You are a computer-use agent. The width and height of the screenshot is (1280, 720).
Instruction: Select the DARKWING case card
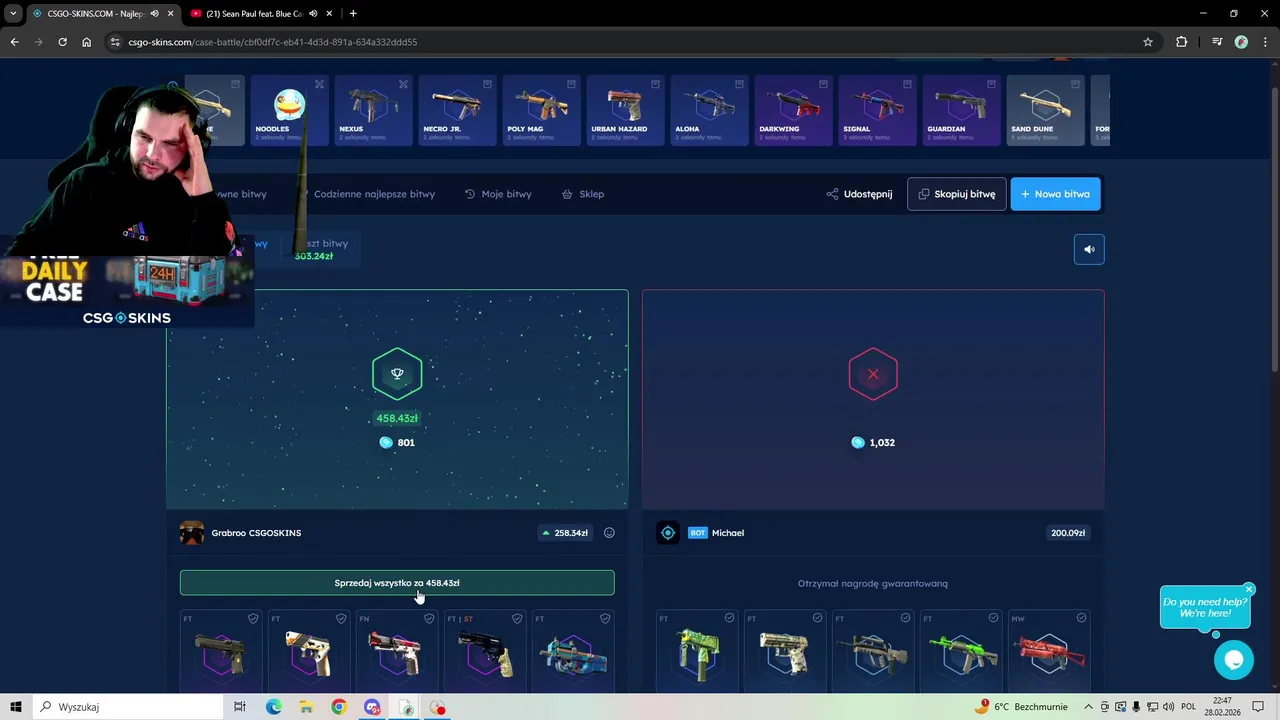792,110
